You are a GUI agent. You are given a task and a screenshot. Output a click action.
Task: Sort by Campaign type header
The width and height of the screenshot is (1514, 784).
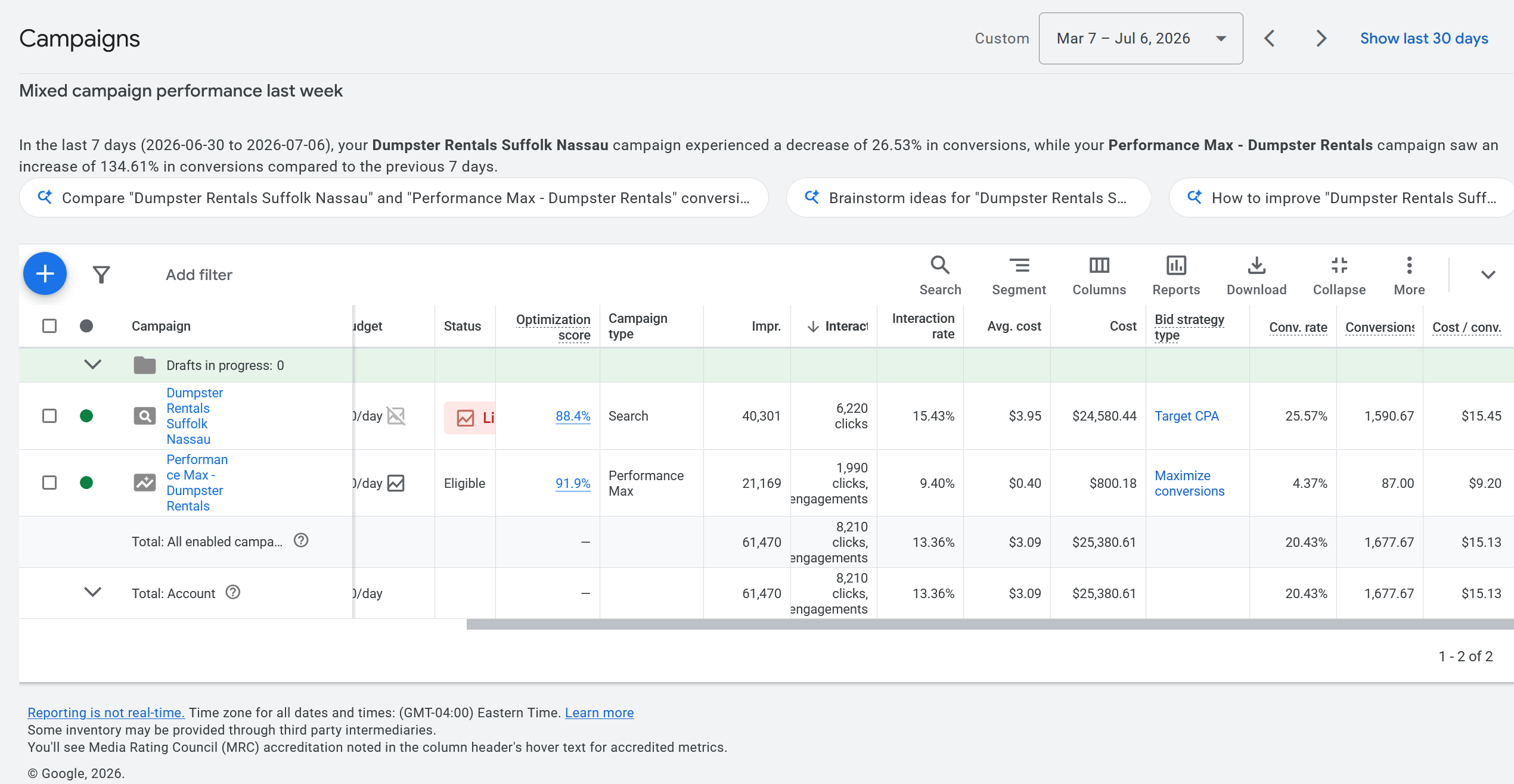pos(637,326)
